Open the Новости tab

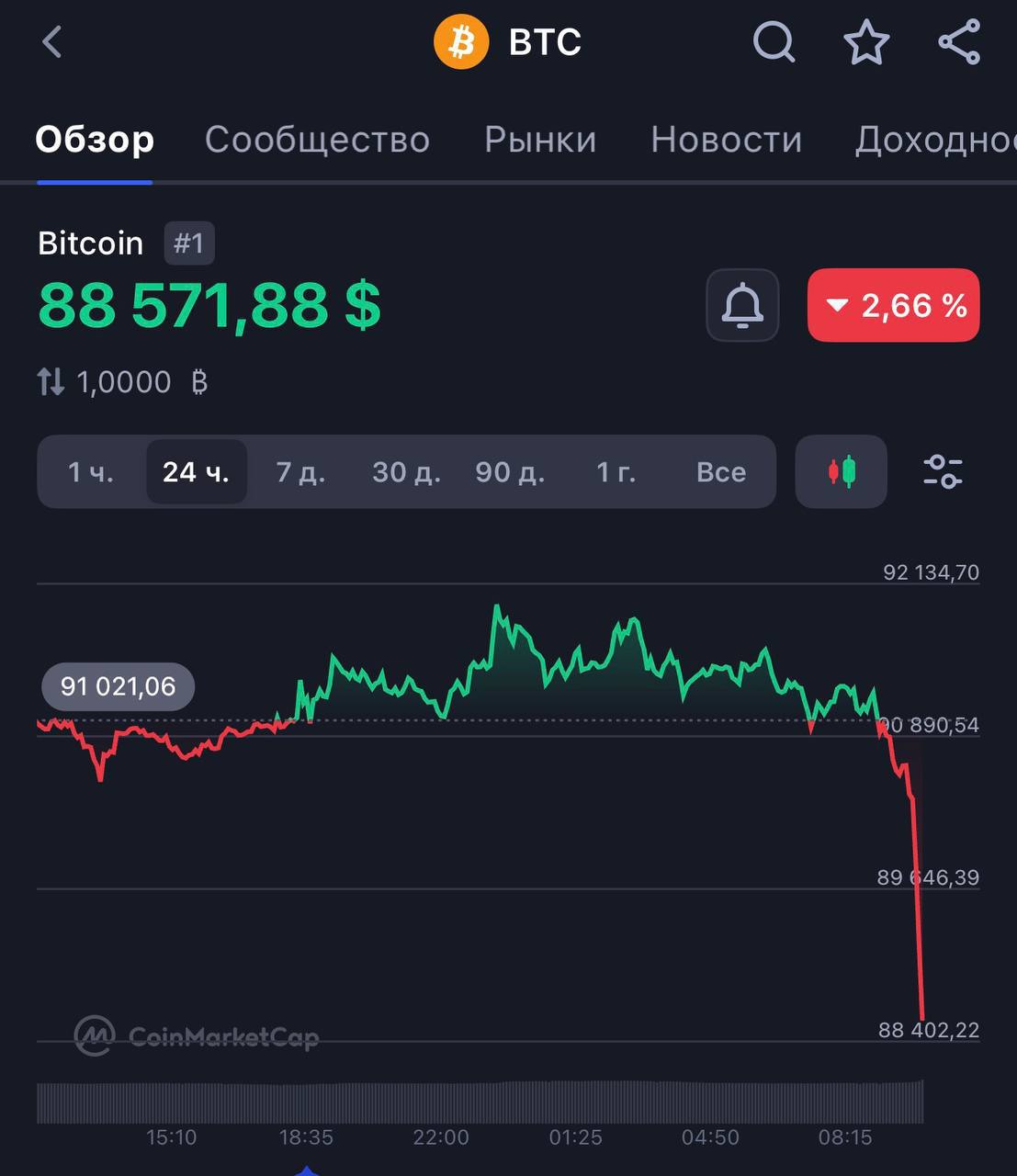tap(726, 140)
